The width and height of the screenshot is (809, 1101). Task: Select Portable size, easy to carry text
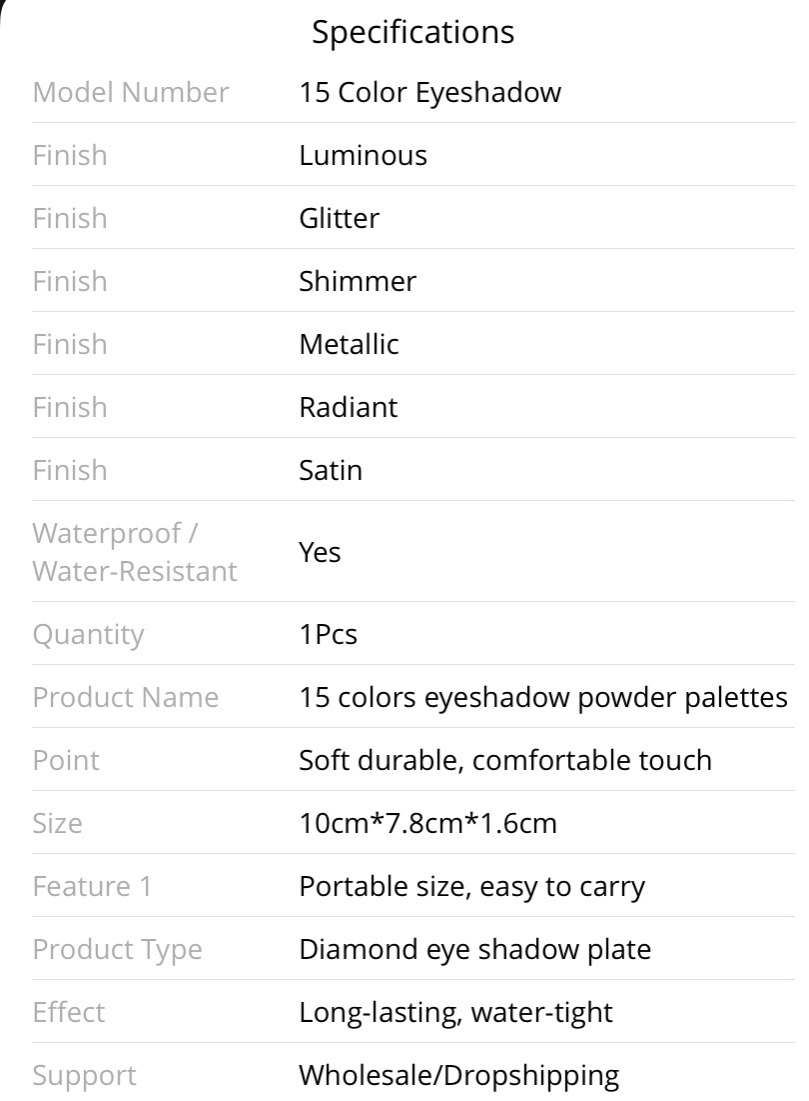(471, 887)
